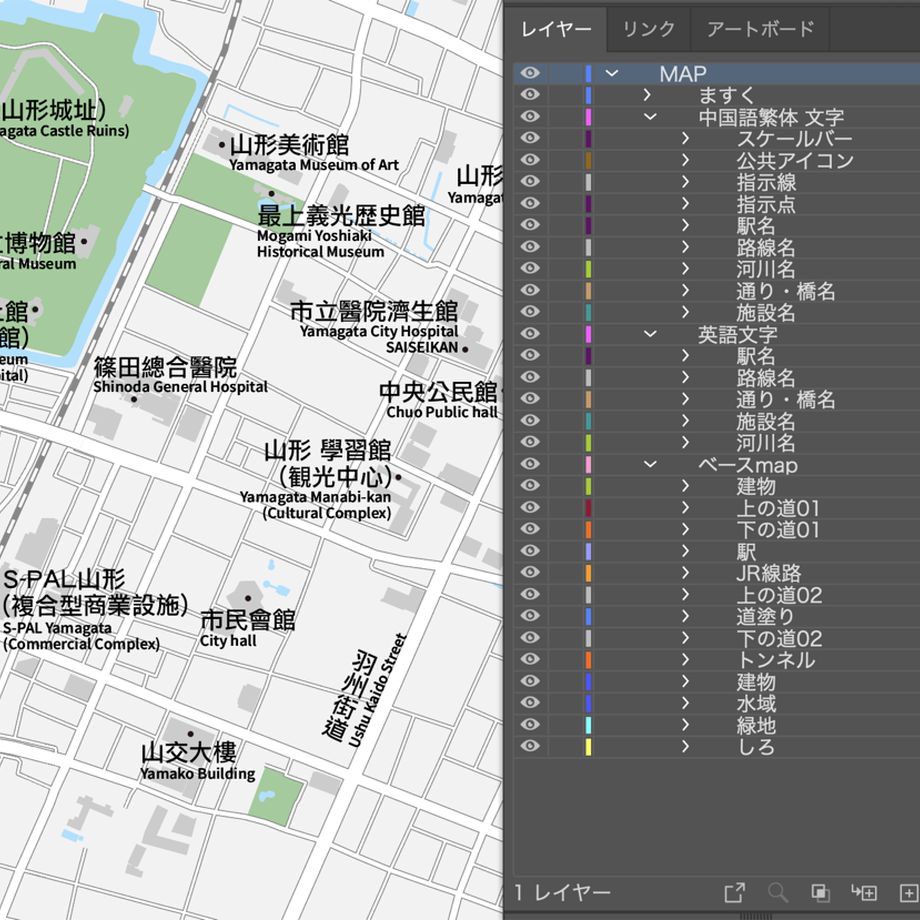Click the create new layer icon at the panel edge

pyautogui.click(x=910, y=892)
